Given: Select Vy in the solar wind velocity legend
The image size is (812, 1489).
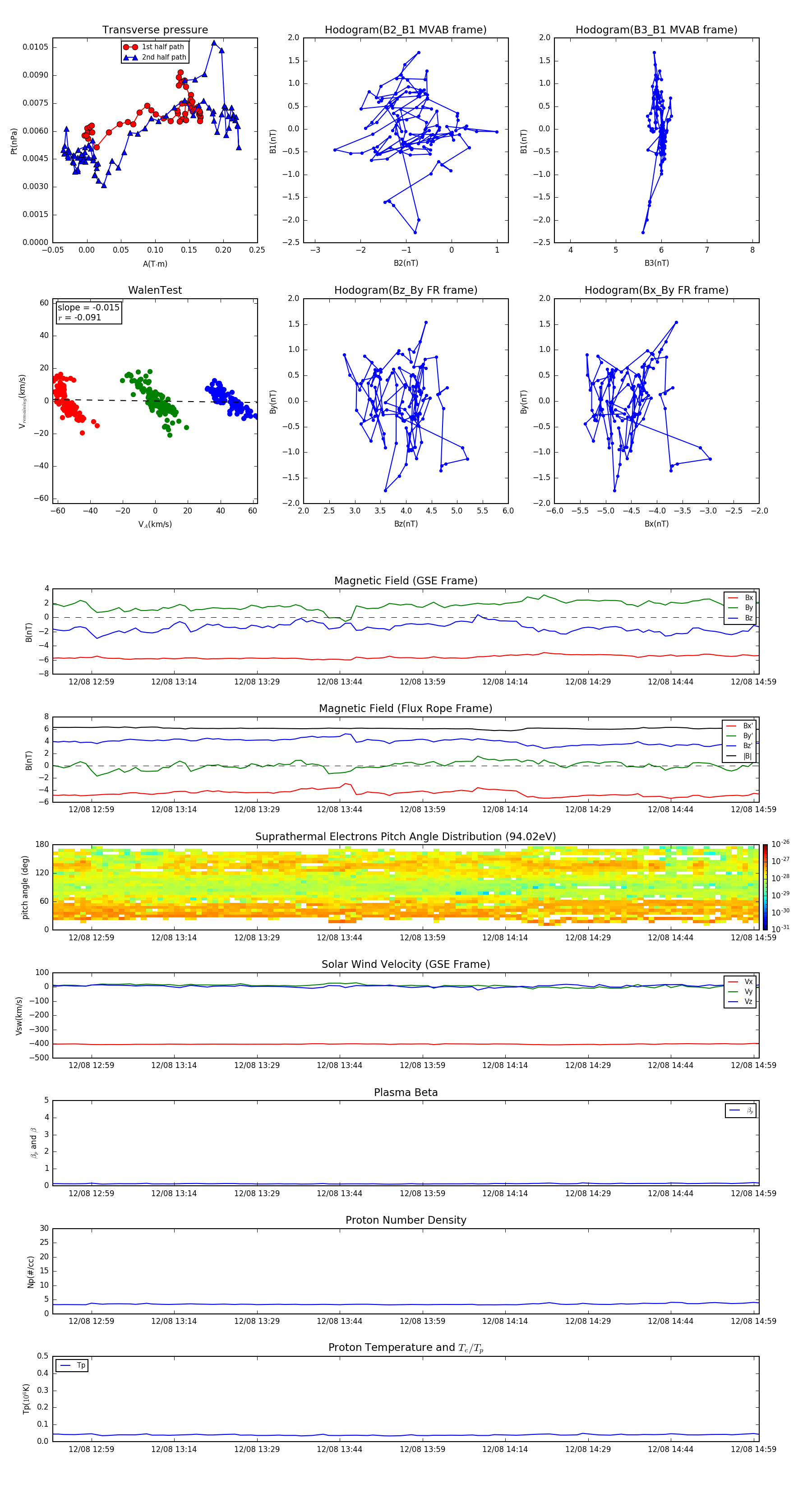Looking at the screenshot, I should (x=740, y=991).
